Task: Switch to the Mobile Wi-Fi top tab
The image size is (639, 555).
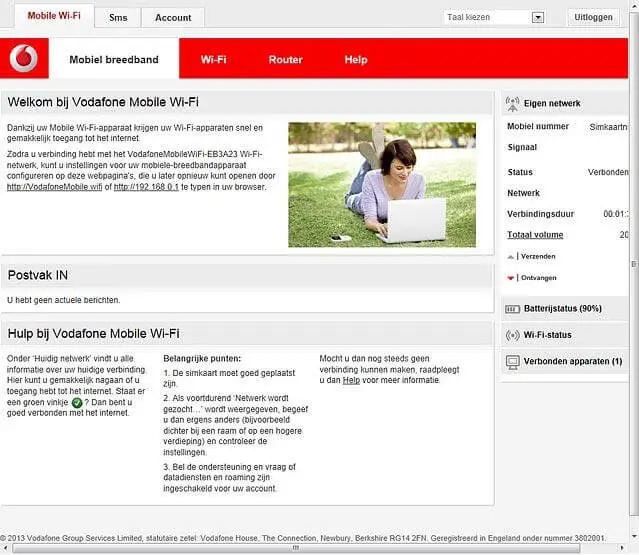Action: point(54,16)
